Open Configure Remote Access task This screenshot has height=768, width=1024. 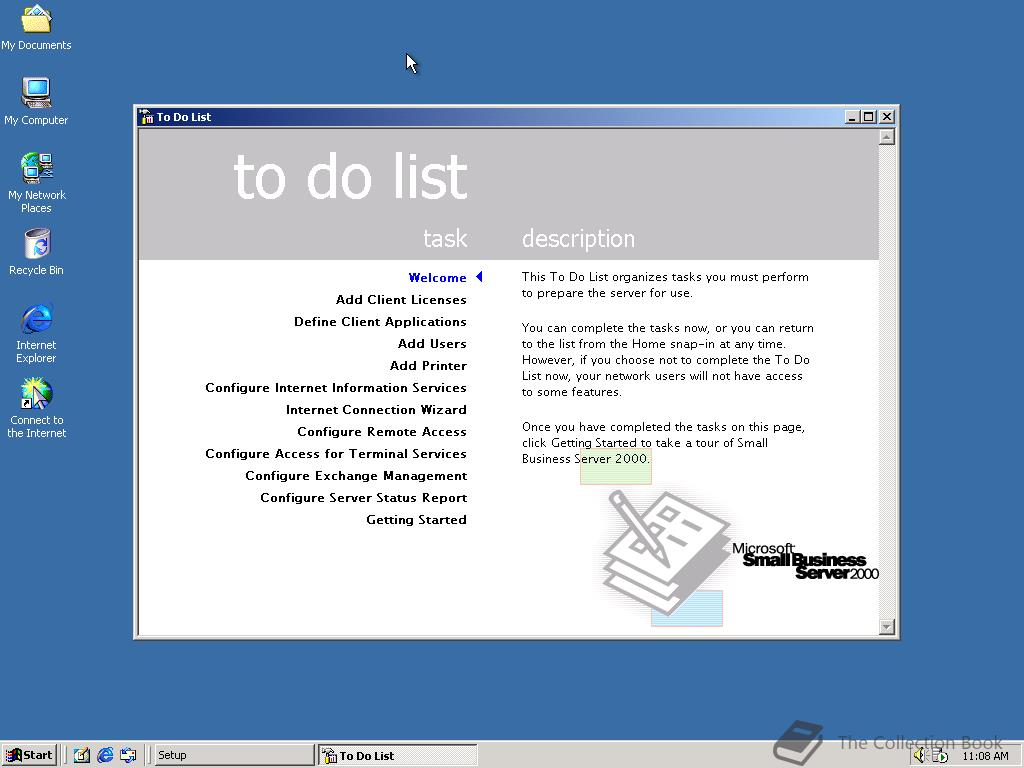tap(381, 432)
